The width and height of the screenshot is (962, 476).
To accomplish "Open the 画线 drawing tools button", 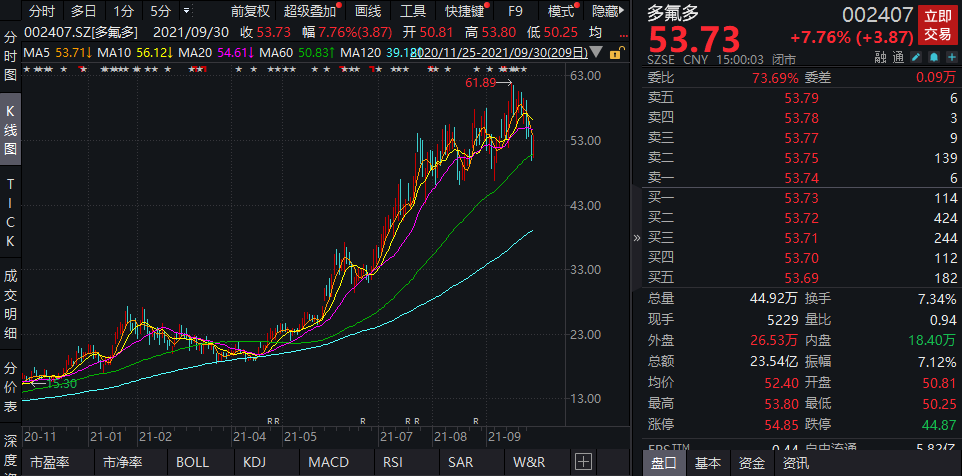I will click(x=368, y=12).
